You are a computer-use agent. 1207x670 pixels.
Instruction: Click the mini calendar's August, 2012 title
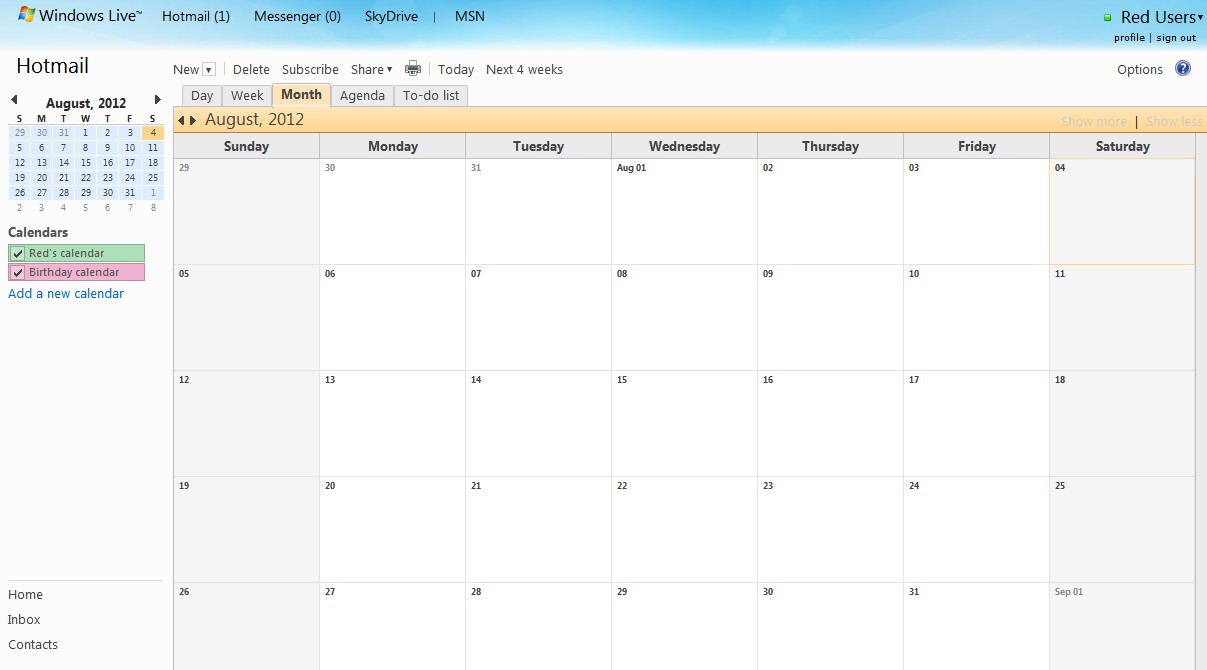[x=86, y=103]
